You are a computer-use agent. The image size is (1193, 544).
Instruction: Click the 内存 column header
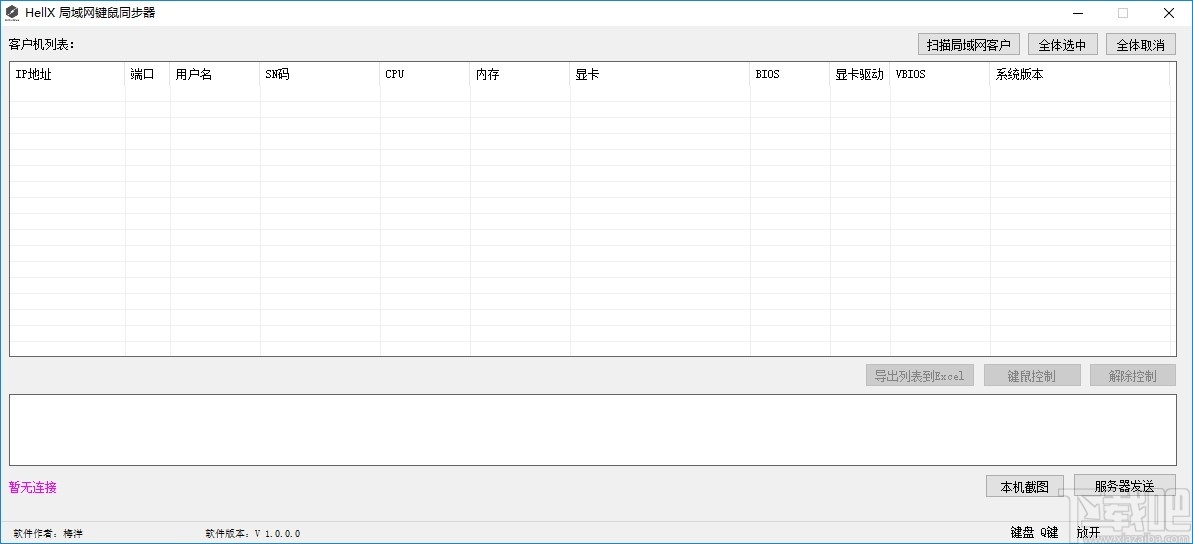coord(520,75)
